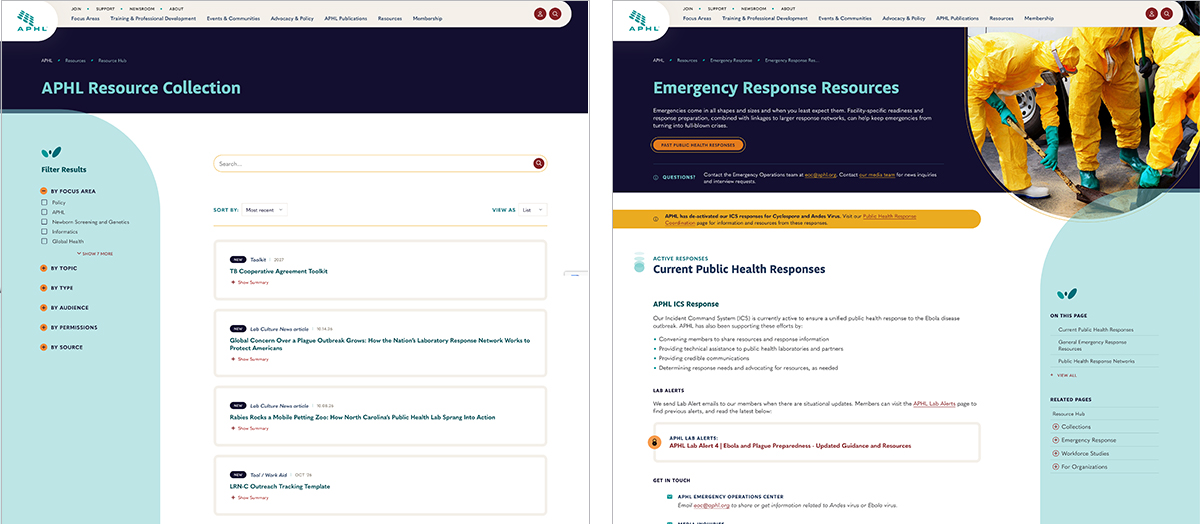Jump to Public Health Response Networks
Screen dimensions: 1200x524
pyautogui.click(x=1096, y=361)
